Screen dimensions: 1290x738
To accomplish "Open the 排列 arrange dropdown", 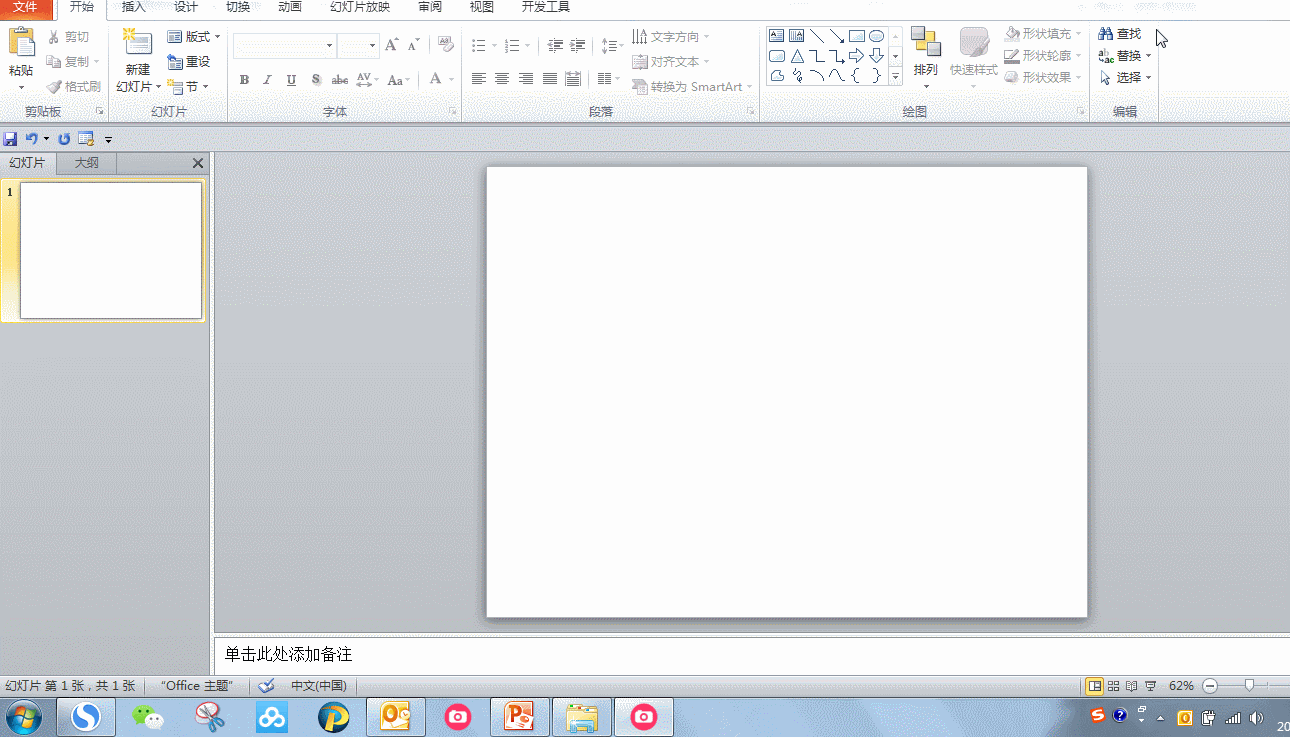I will 926,58.
